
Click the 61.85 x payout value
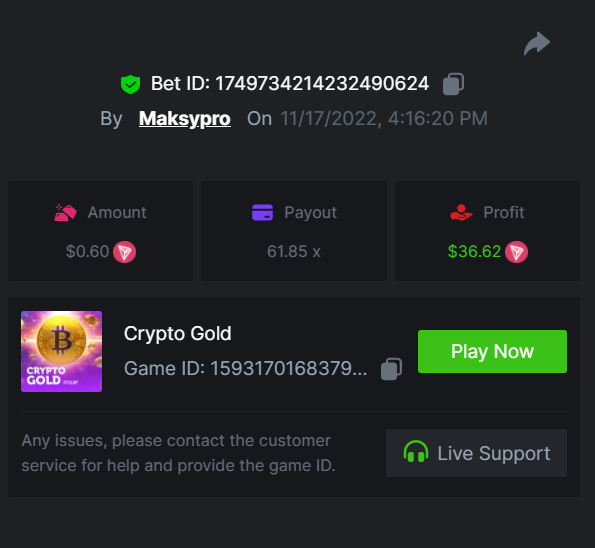(x=294, y=252)
